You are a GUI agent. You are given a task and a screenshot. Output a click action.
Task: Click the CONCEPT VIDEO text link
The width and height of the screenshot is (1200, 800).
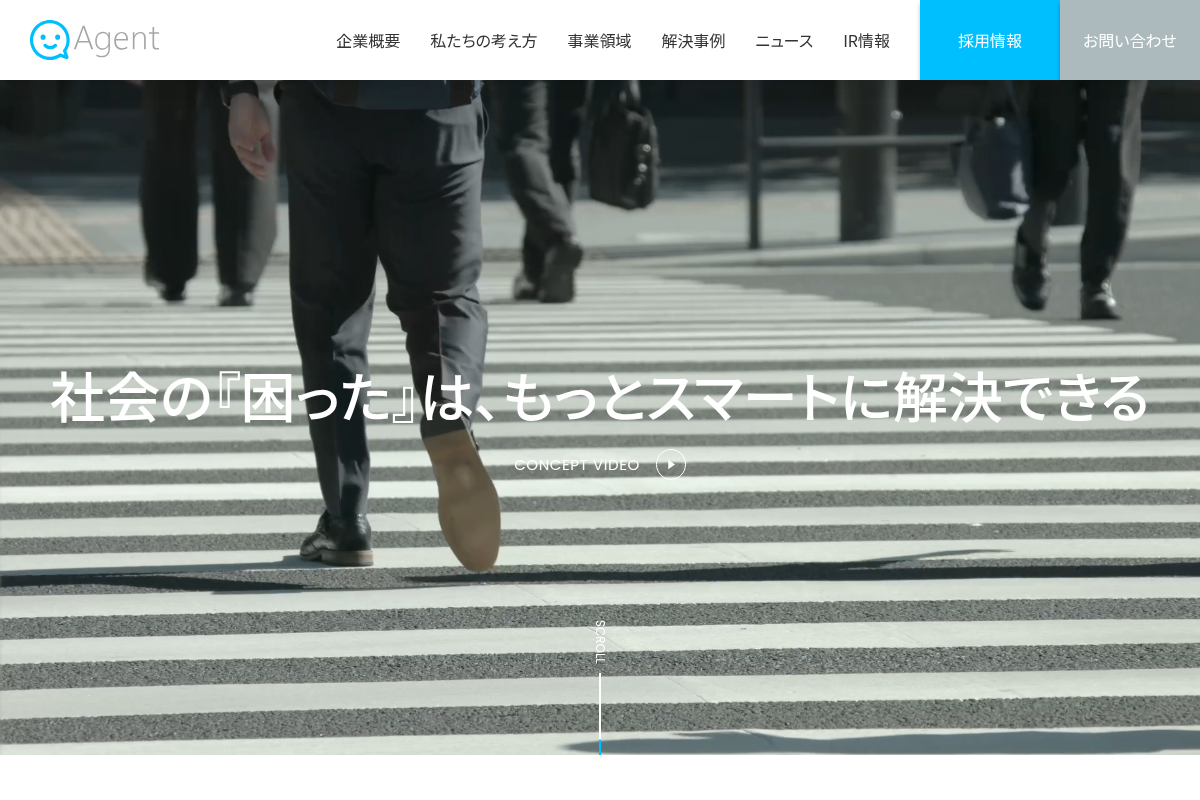(x=577, y=465)
